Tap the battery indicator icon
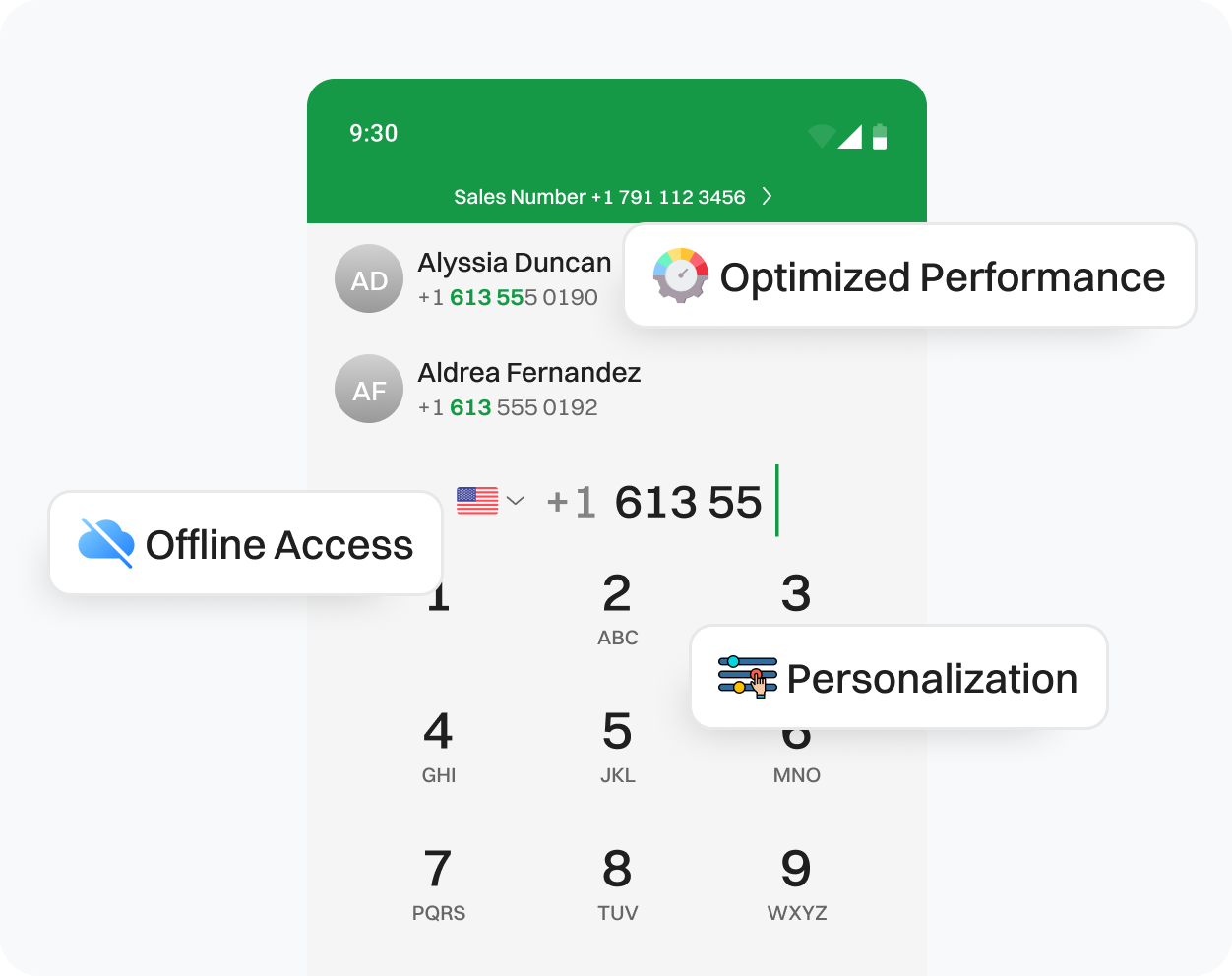This screenshot has width=1232, height=976. pos(879,135)
